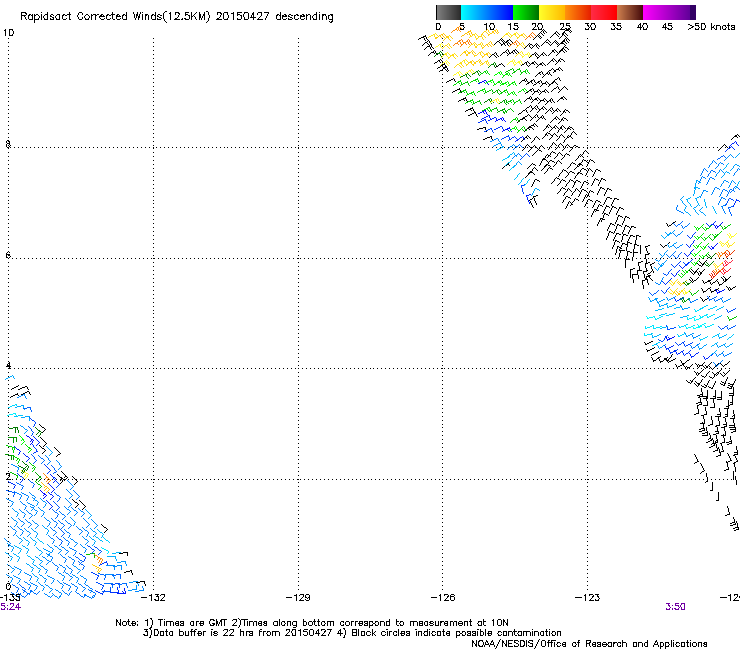Click the yellow 20-25 knots color swatch
The width and height of the screenshot is (740, 650).
[552, 12]
